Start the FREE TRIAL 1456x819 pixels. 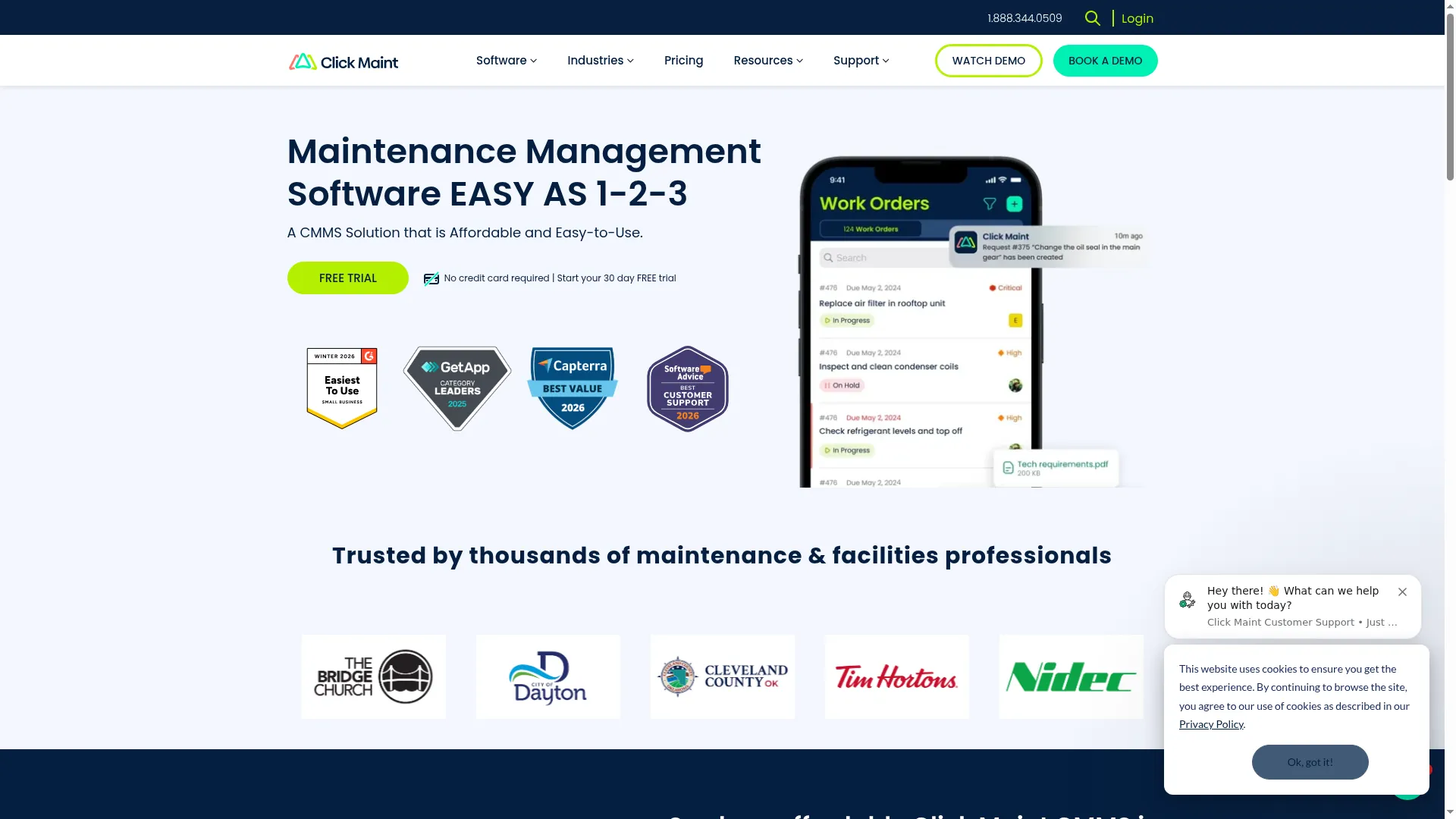click(348, 278)
